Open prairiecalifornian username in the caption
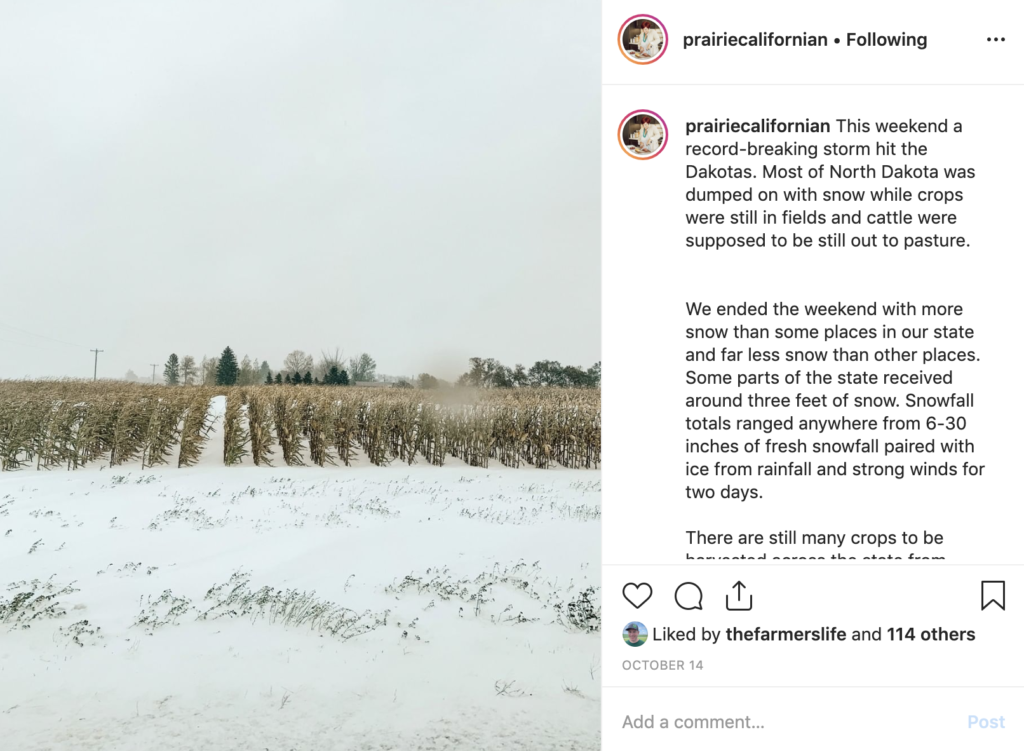 758,126
